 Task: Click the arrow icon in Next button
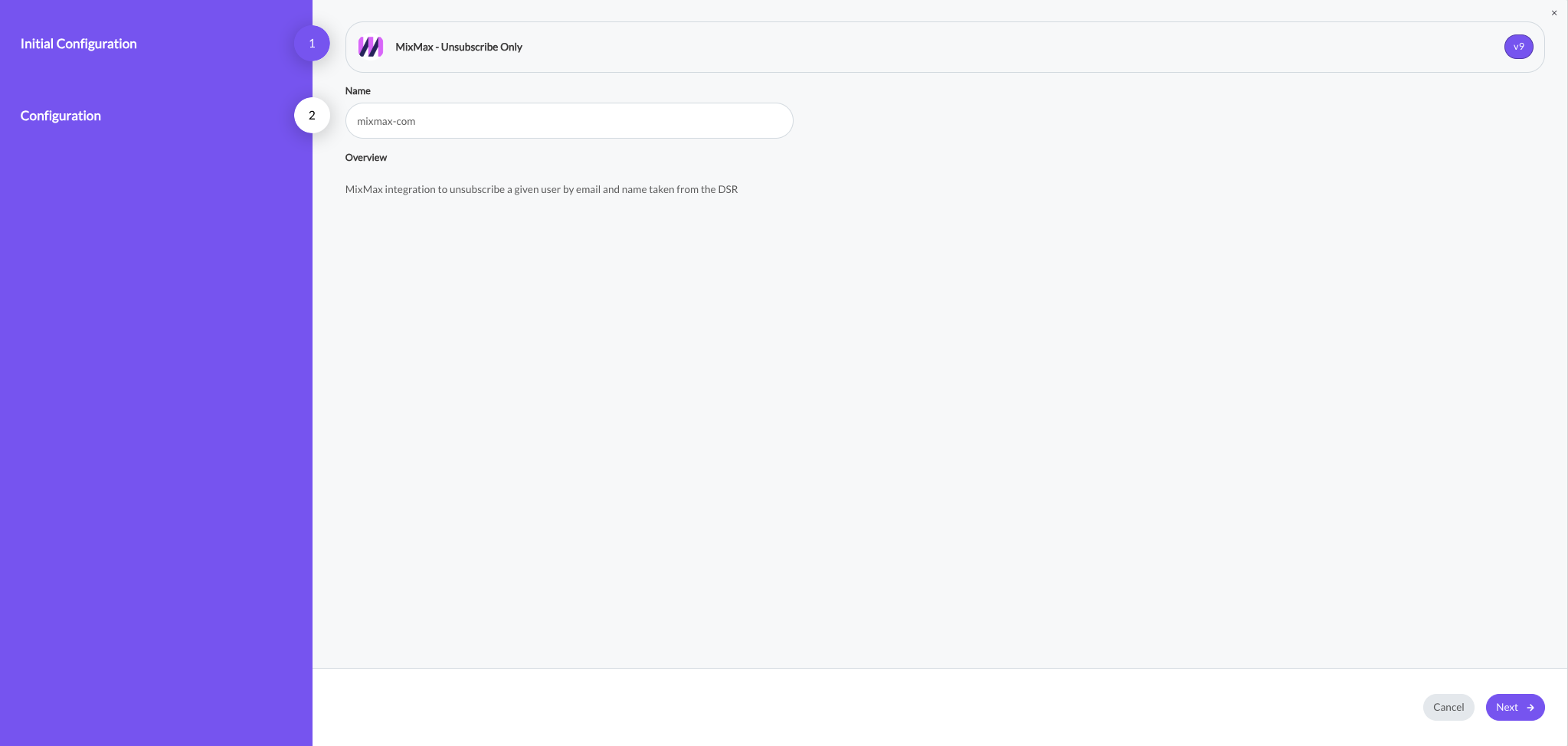tap(1530, 708)
